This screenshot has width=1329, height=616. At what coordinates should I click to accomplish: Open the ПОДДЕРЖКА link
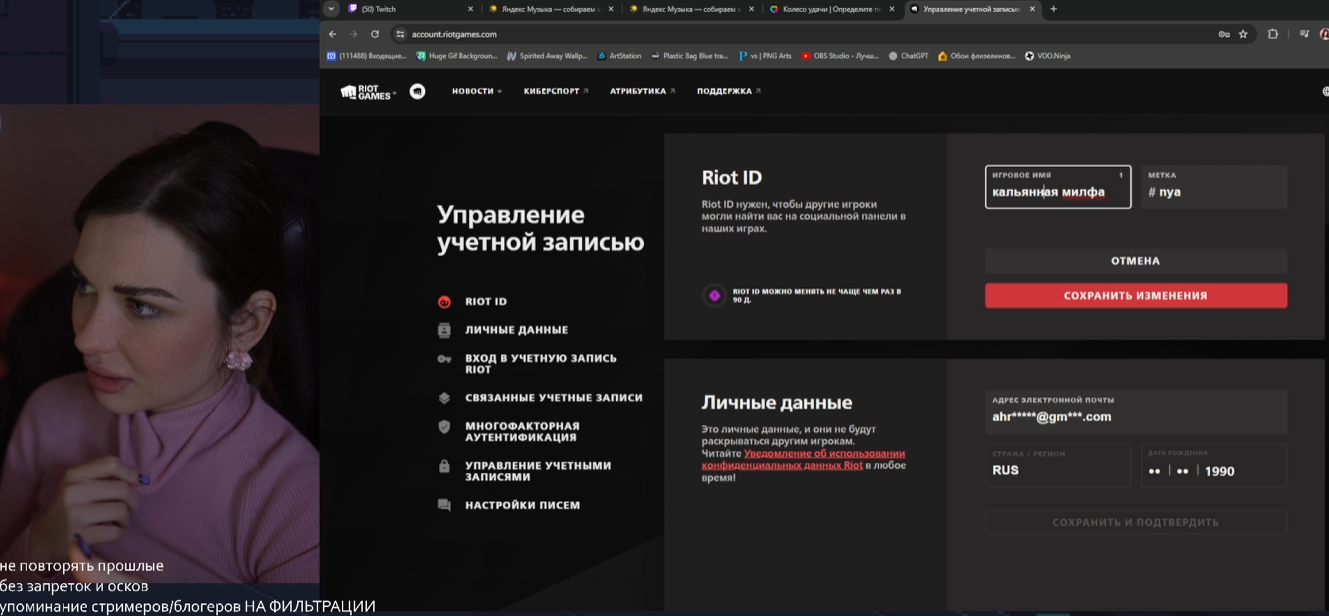tap(729, 91)
